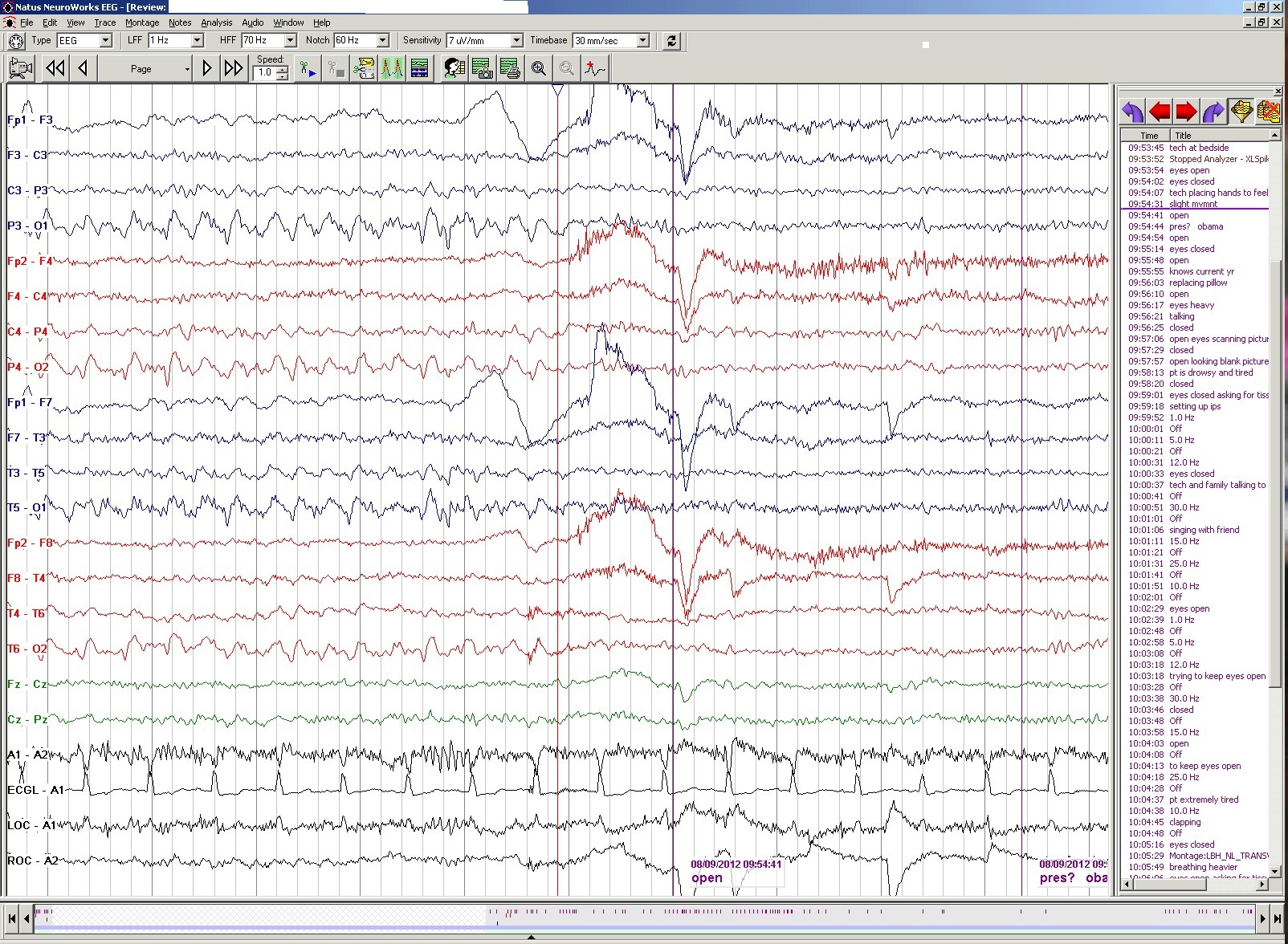Toggle the note filter funnel button
This screenshot has width=1288, height=944.
(1241, 112)
